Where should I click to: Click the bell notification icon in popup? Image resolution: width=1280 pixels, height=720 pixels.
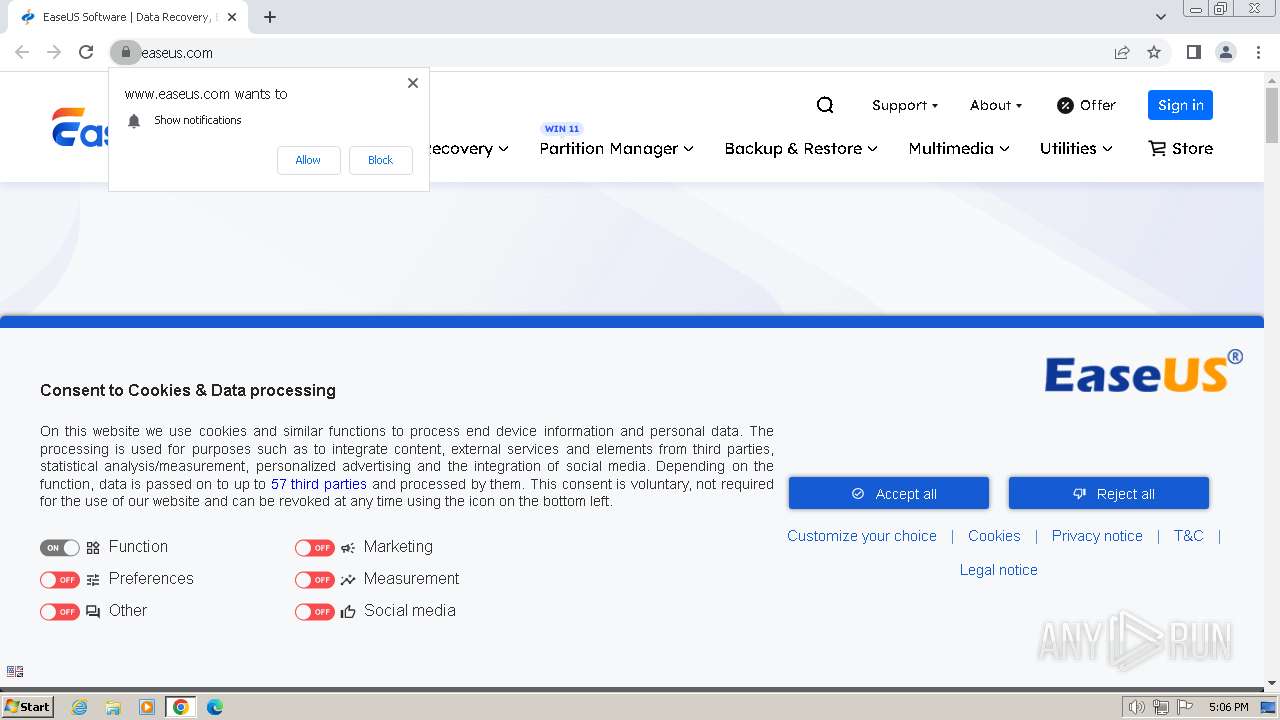click(134, 121)
